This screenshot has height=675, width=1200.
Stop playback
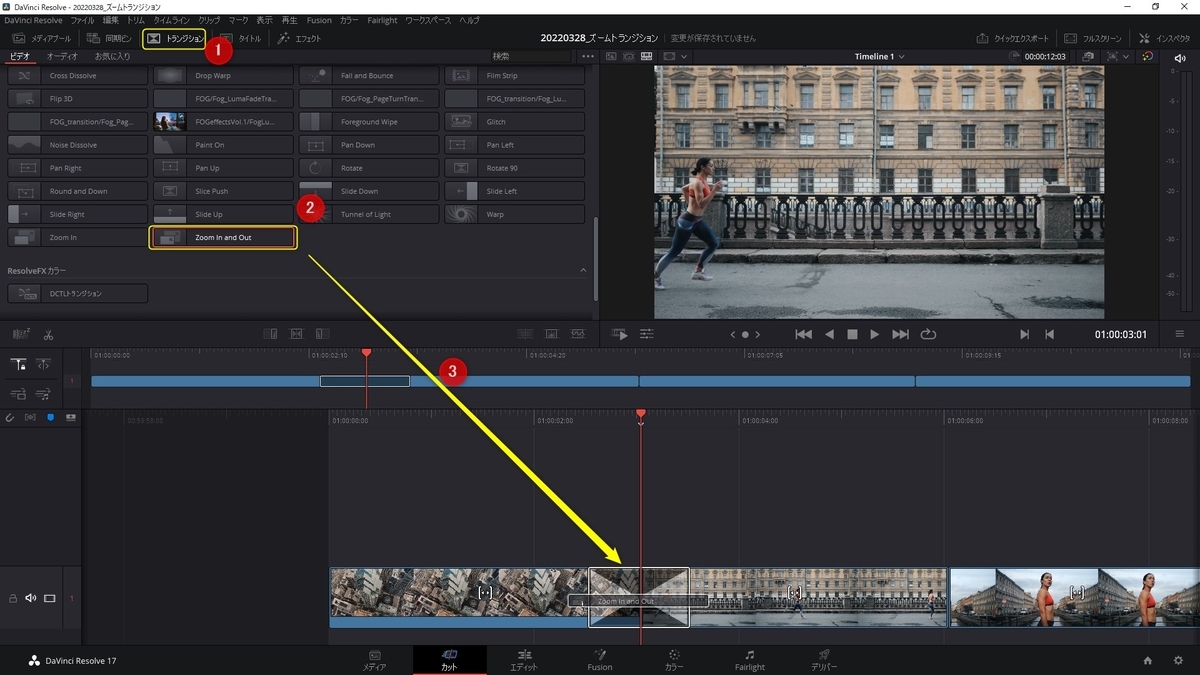point(852,334)
